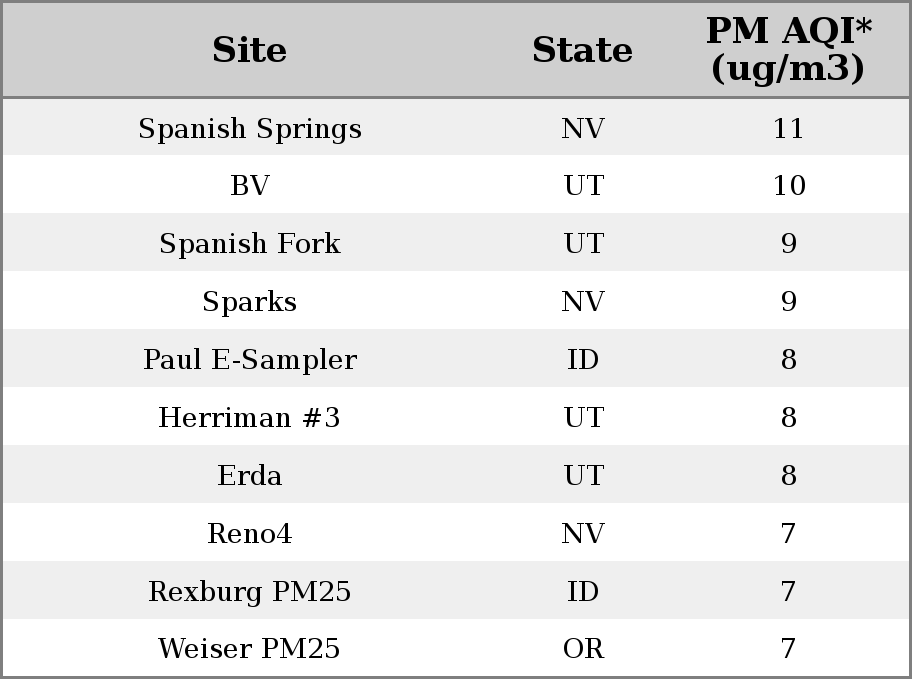Screen dimensions: 912x679
Task: Click the Site column header
Action: (250, 50)
